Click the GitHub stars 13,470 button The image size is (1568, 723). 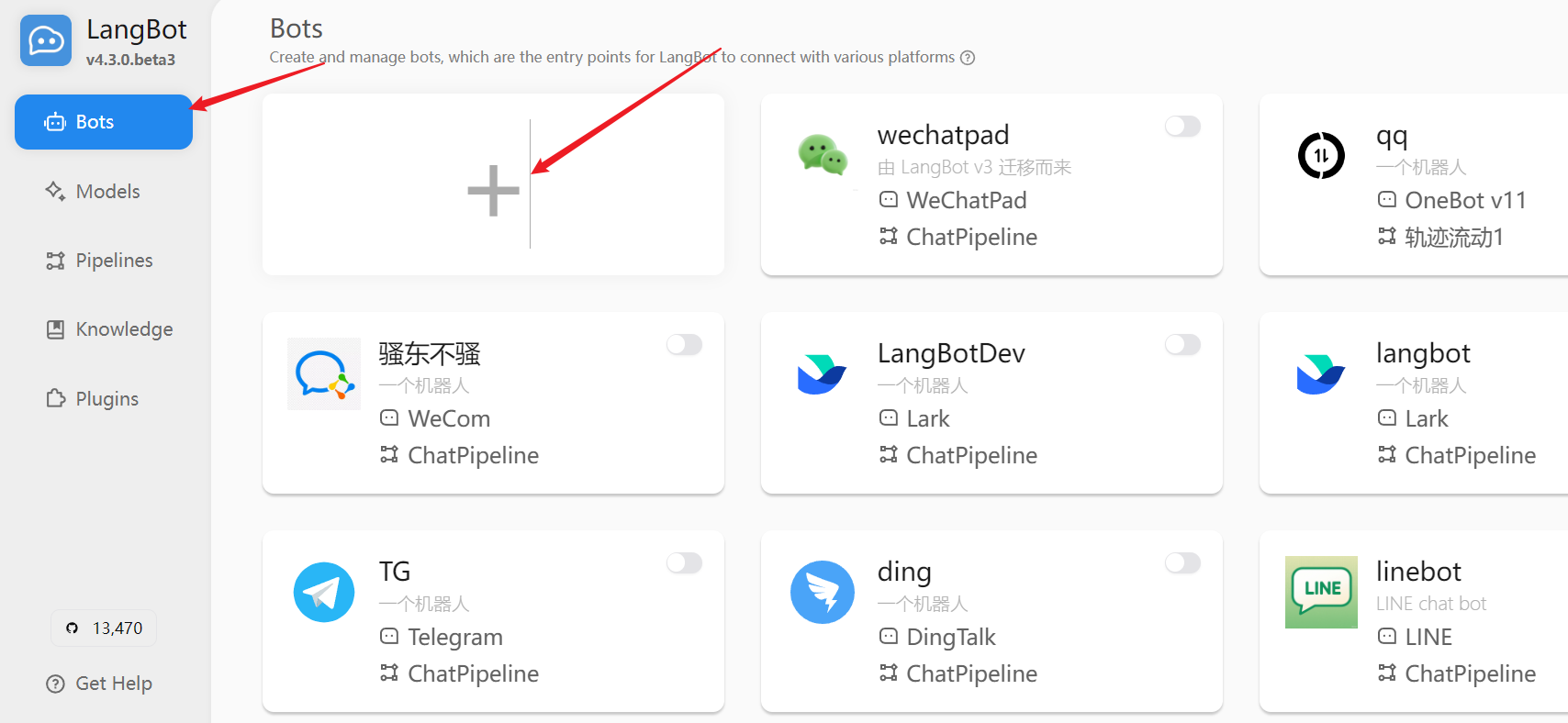tap(104, 628)
